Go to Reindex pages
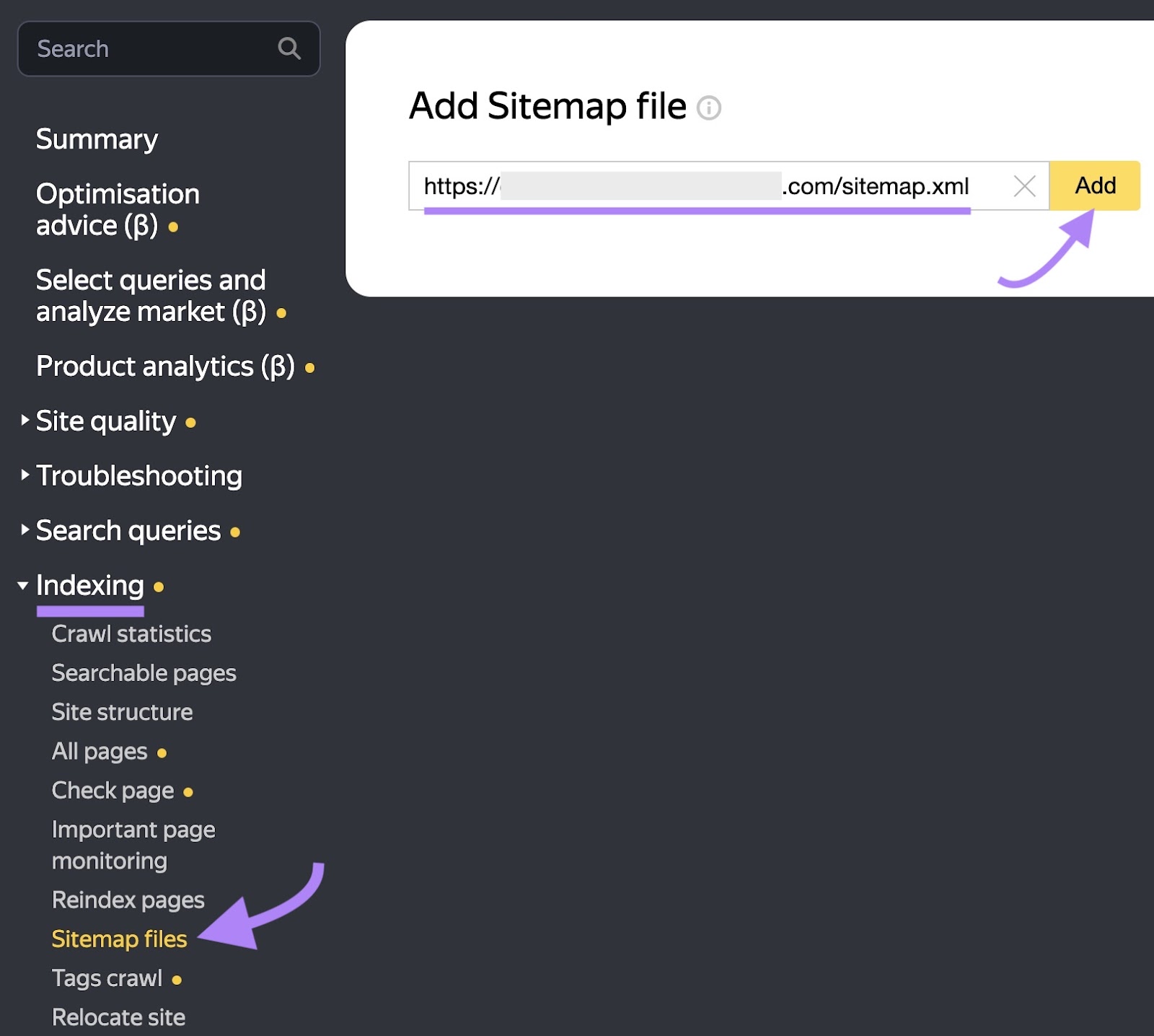This screenshot has height=1036, width=1154. (128, 900)
